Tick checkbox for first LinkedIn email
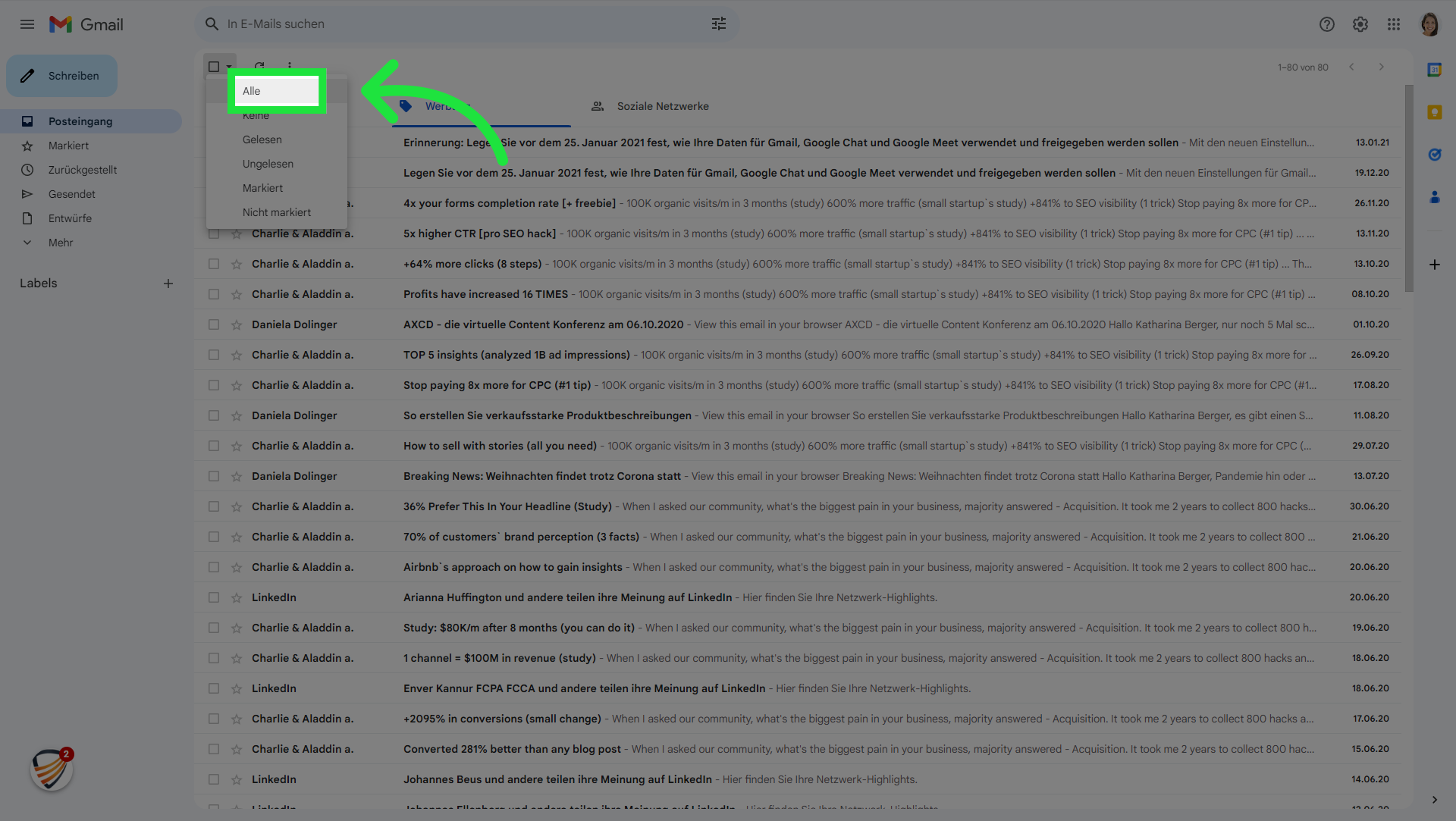 (x=214, y=597)
